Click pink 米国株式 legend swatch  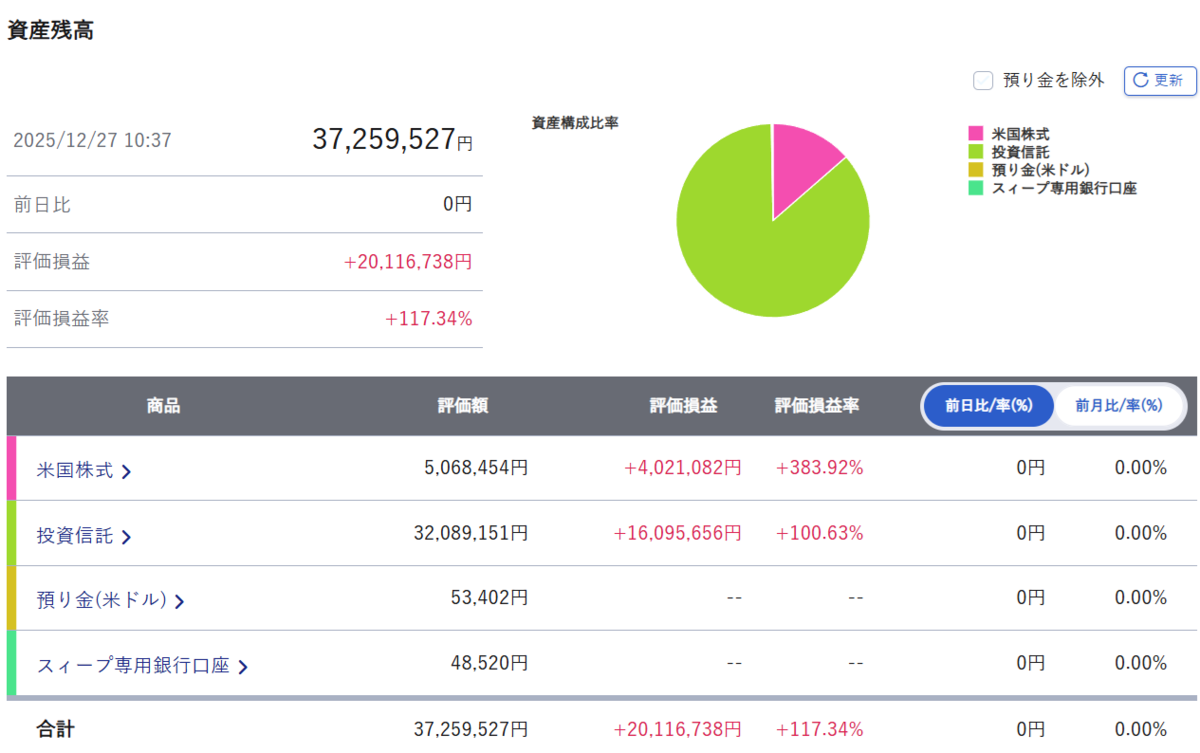click(x=976, y=134)
